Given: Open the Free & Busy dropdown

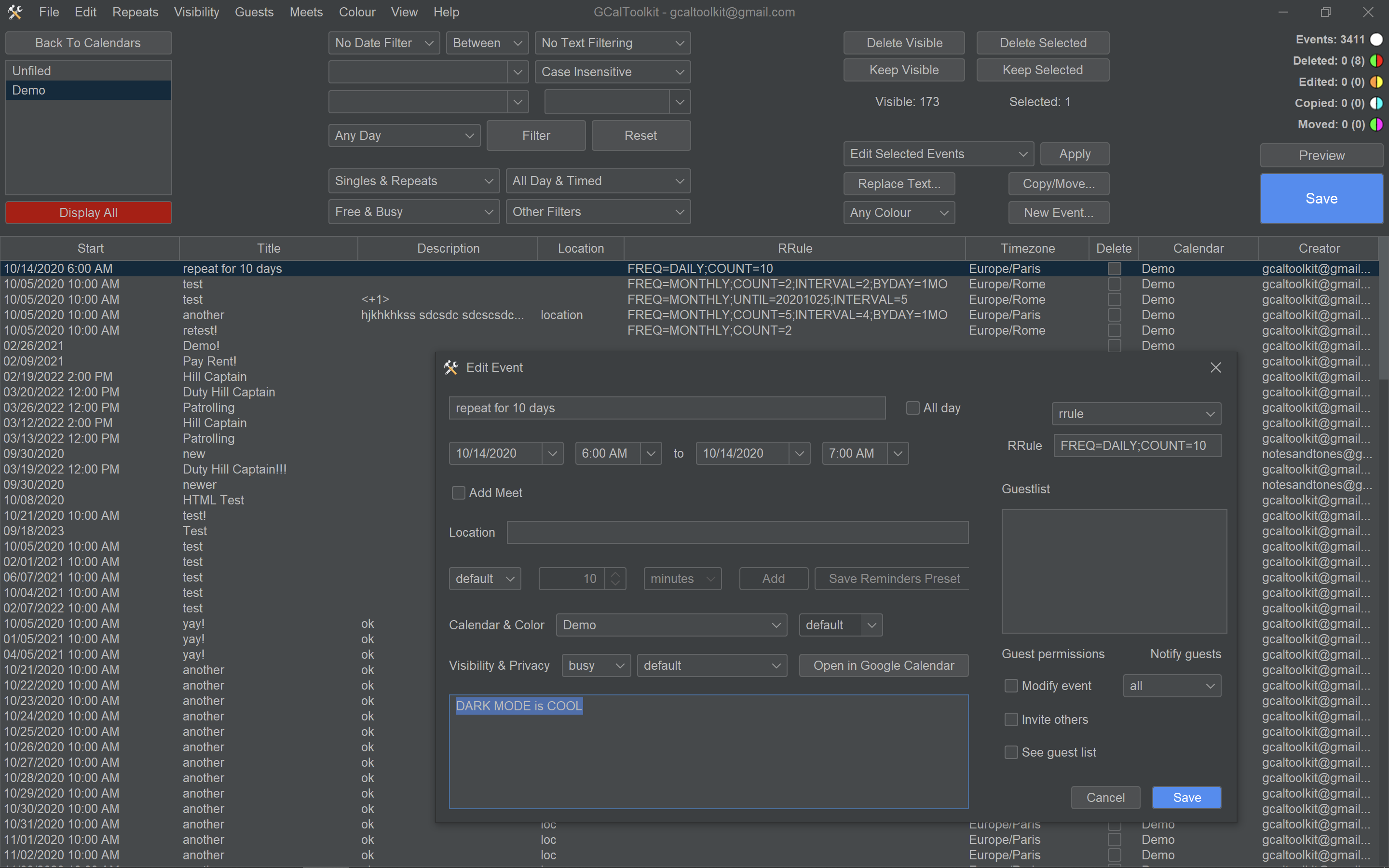Looking at the screenshot, I should tap(413, 212).
